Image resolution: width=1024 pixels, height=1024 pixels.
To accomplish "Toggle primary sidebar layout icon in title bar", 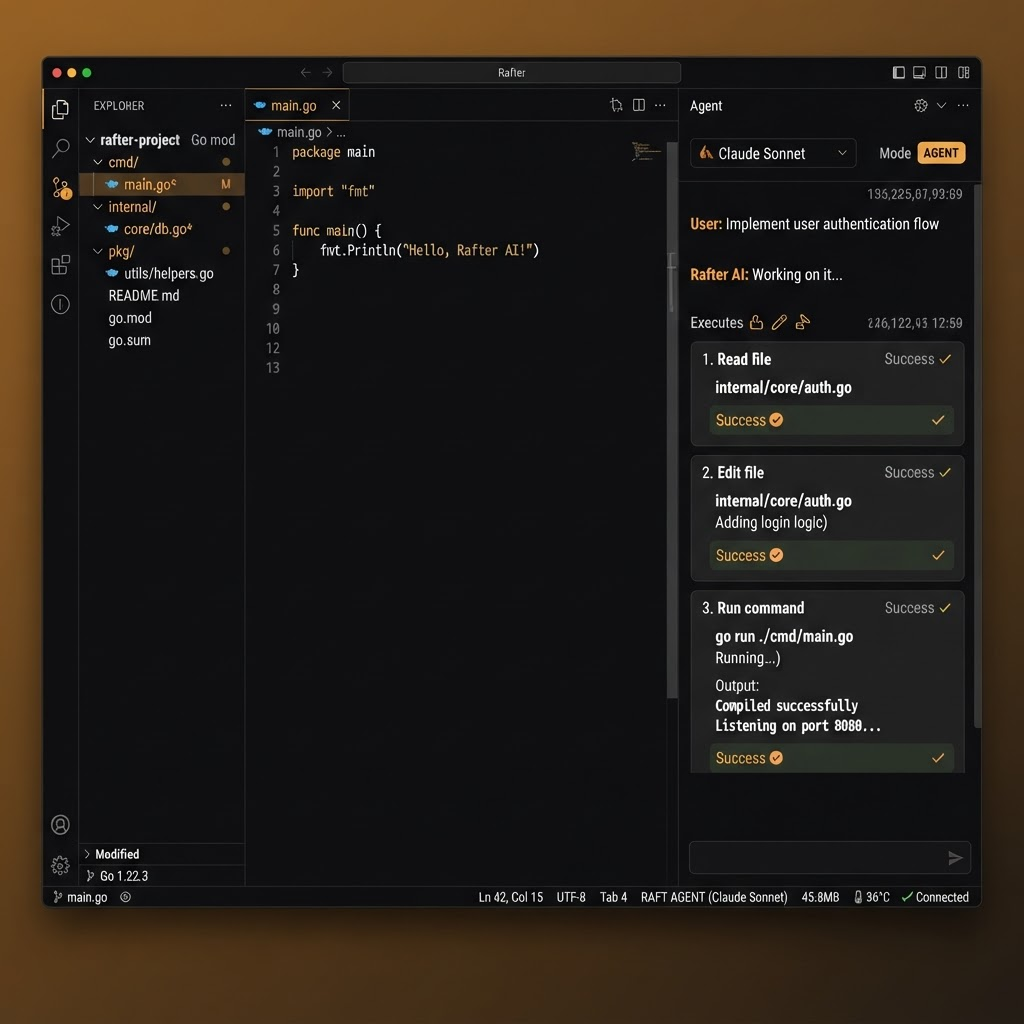I will pos(899,72).
